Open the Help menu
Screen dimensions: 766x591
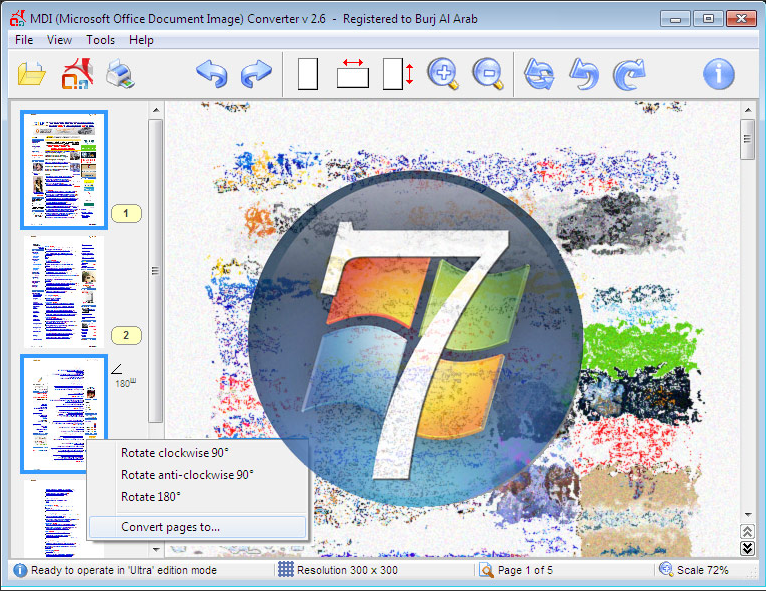coord(141,40)
